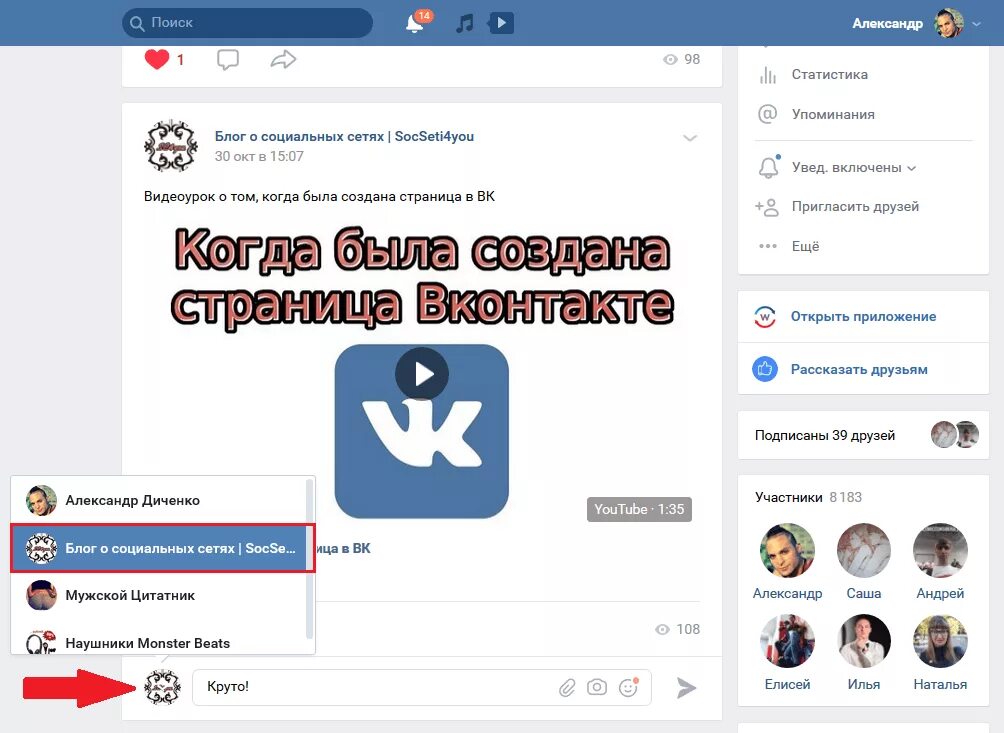Unlike the post by clicking the red heart
Image resolution: width=1004 pixels, height=733 pixels.
point(156,58)
